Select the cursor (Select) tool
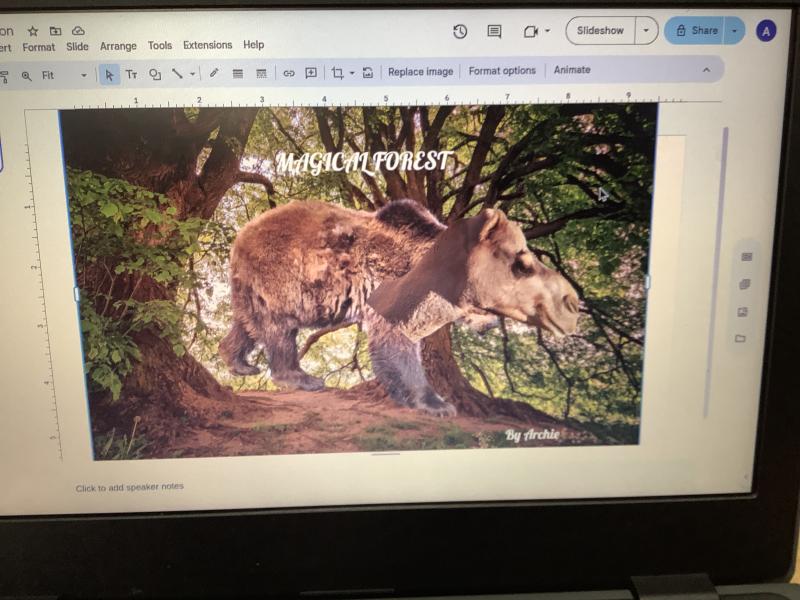800x600 pixels. pyautogui.click(x=109, y=74)
